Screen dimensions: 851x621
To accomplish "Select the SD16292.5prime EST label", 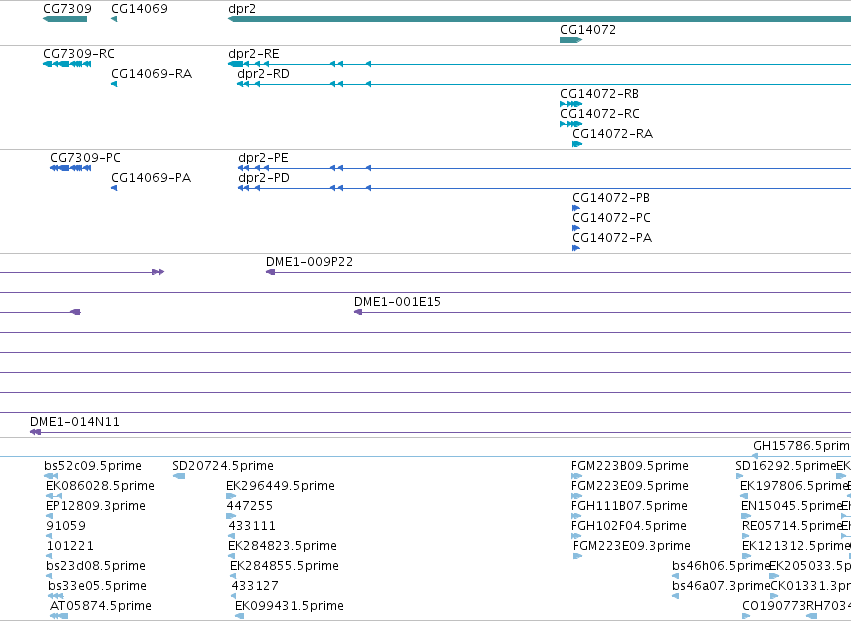I will [x=785, y=466].
